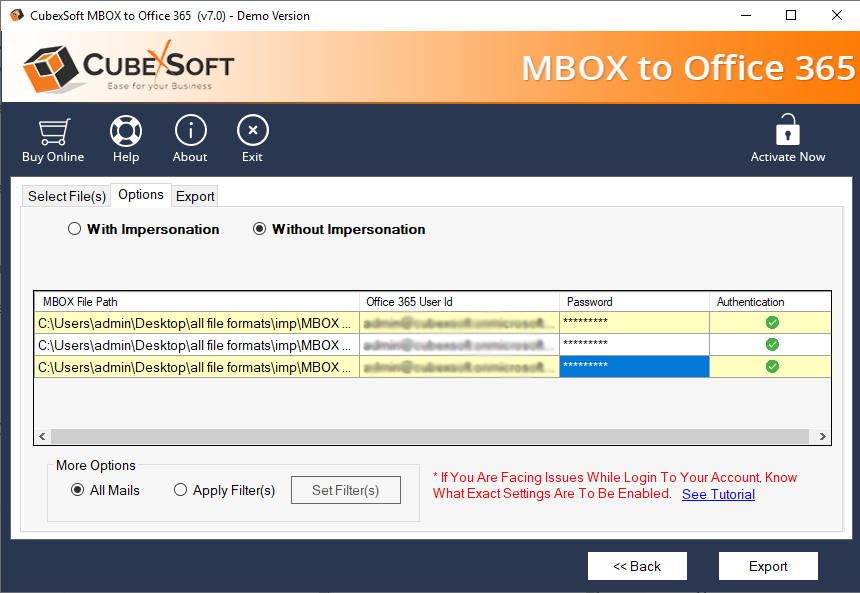Click the Activate Now padlock icon
Image resolution: width=860 pixels, height=593 pixels.
(788, 130)
